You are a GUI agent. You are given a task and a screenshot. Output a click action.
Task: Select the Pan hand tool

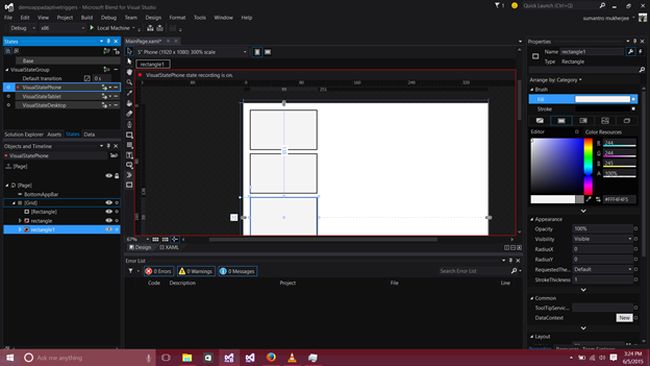(129, 72)
